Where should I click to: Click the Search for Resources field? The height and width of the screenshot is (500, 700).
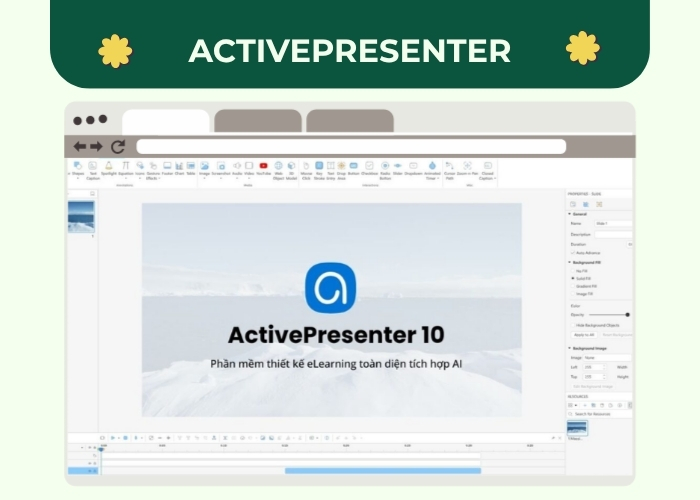point(600,414)
